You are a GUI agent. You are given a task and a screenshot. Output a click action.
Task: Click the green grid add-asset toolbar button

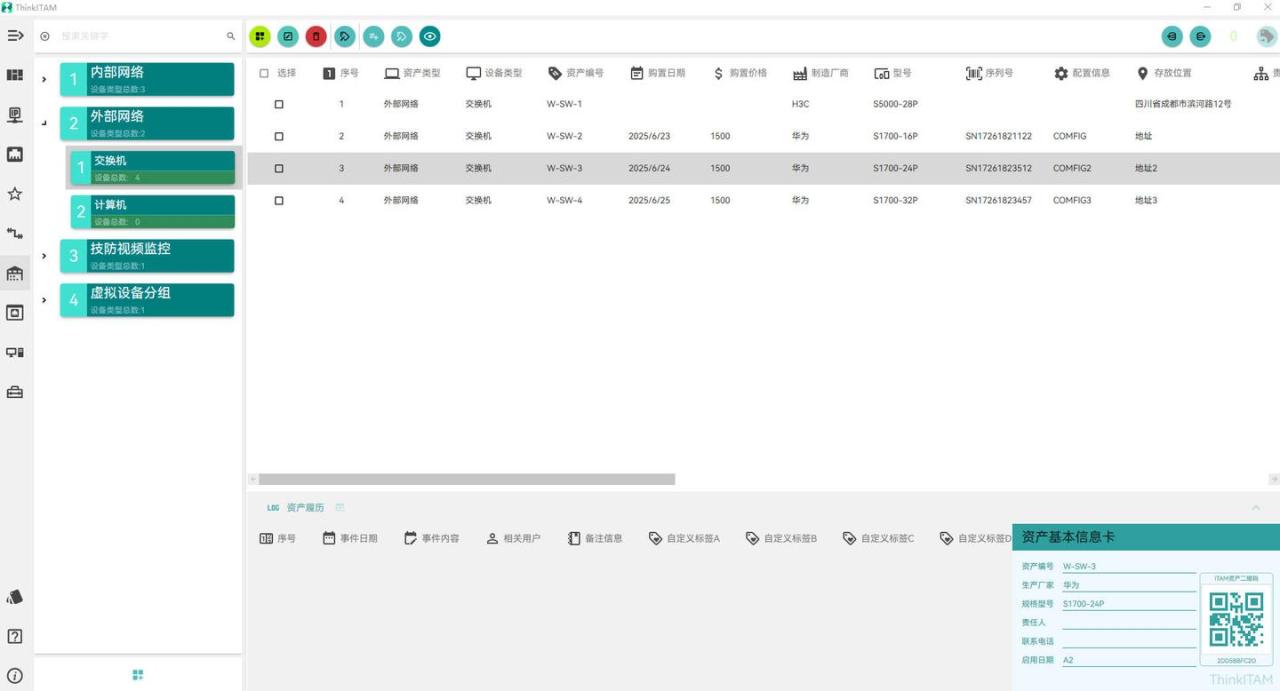[x=260, y=37]
